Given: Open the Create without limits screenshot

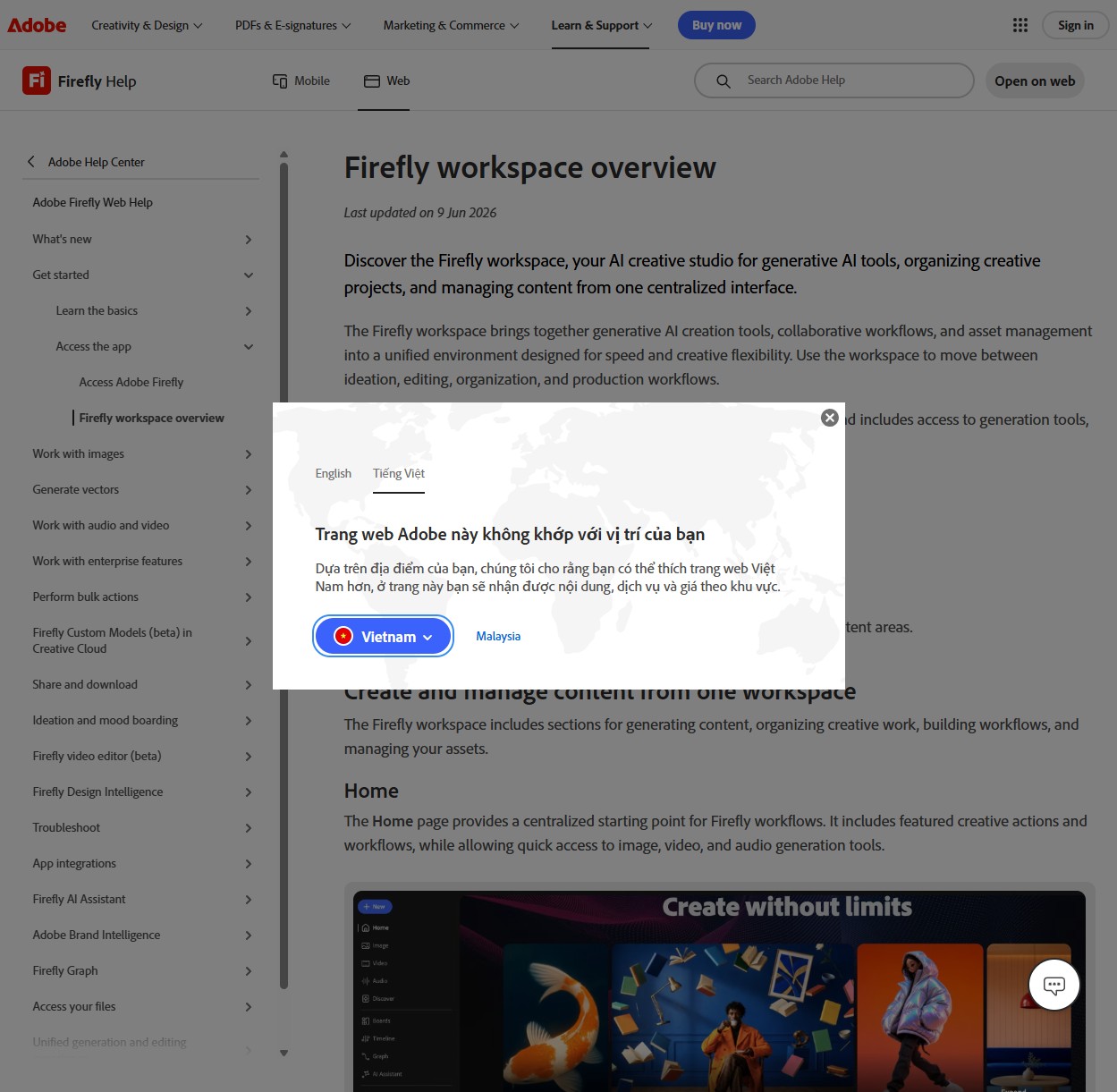Looking at the screenshot, I should click(x=719, y=990).
